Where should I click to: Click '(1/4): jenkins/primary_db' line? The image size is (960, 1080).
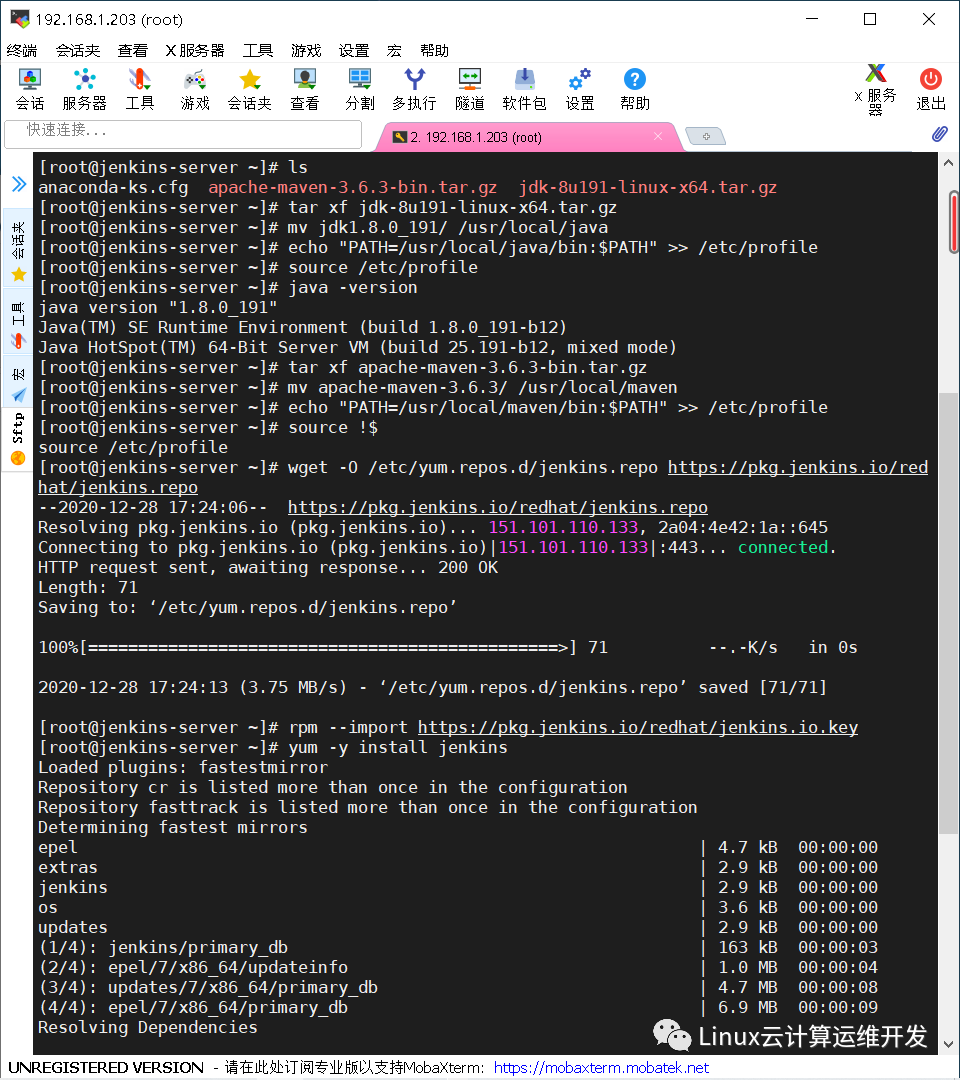click(x=163, y=947)
